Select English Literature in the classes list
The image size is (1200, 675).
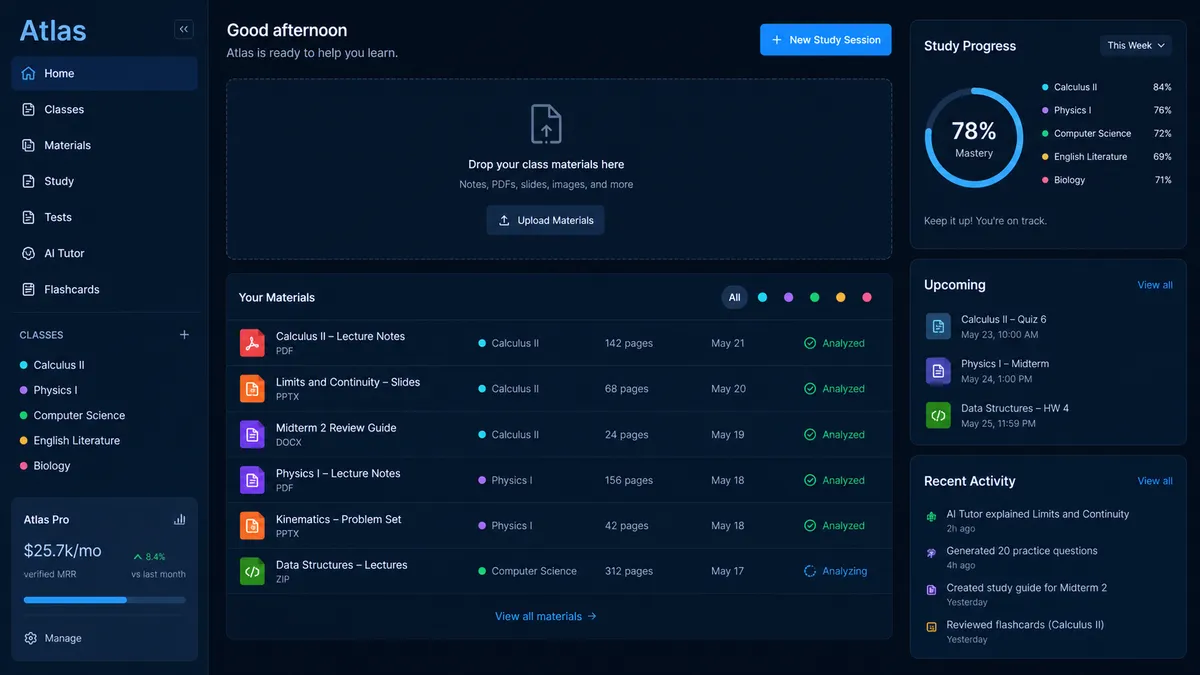click(x=70, y=440)
